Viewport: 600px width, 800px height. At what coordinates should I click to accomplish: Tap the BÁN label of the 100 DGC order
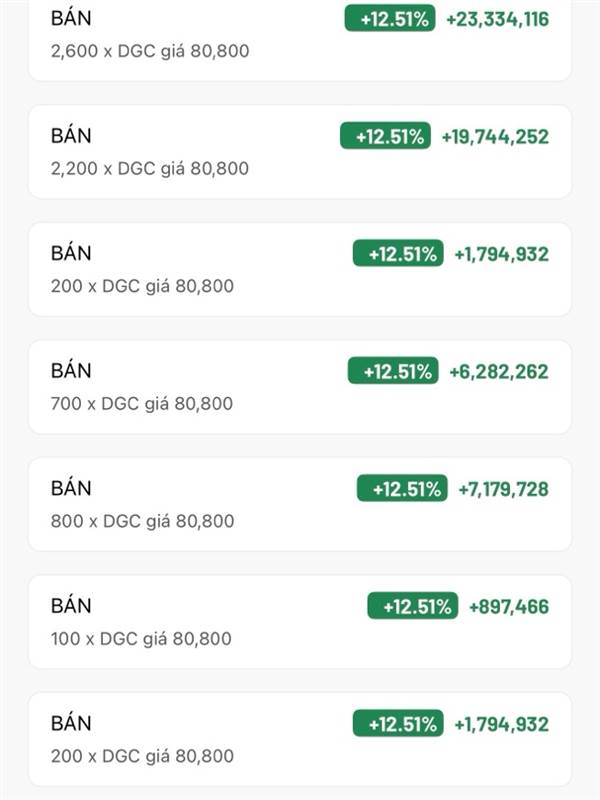(x=71, y=606)
